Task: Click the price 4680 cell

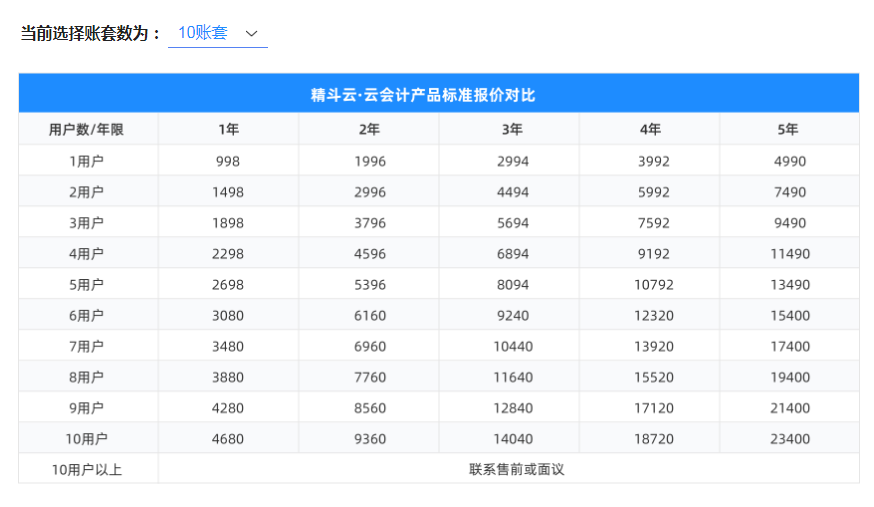Action: point(228,439)
